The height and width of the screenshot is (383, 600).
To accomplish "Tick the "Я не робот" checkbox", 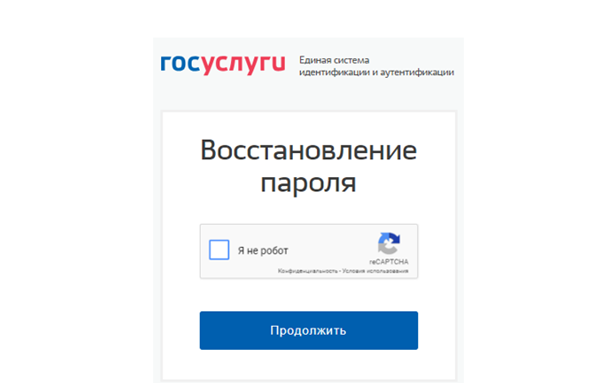I will [219, 250].
